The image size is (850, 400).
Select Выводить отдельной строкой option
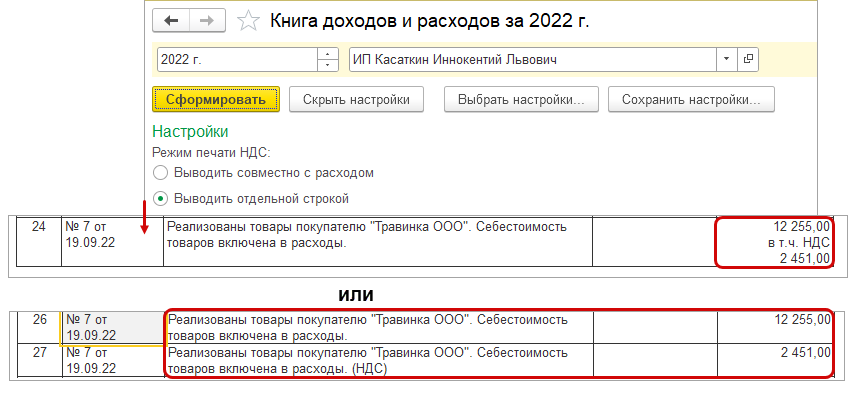(x=161, y=197)
